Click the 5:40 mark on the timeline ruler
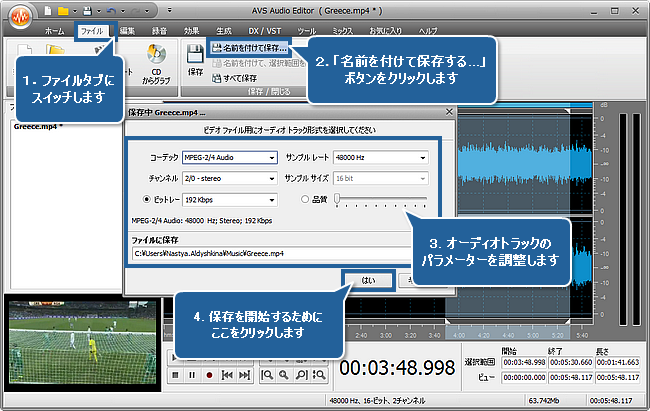Image resolution: width=650 pixels, height=411 pixels. pos(582,335)
